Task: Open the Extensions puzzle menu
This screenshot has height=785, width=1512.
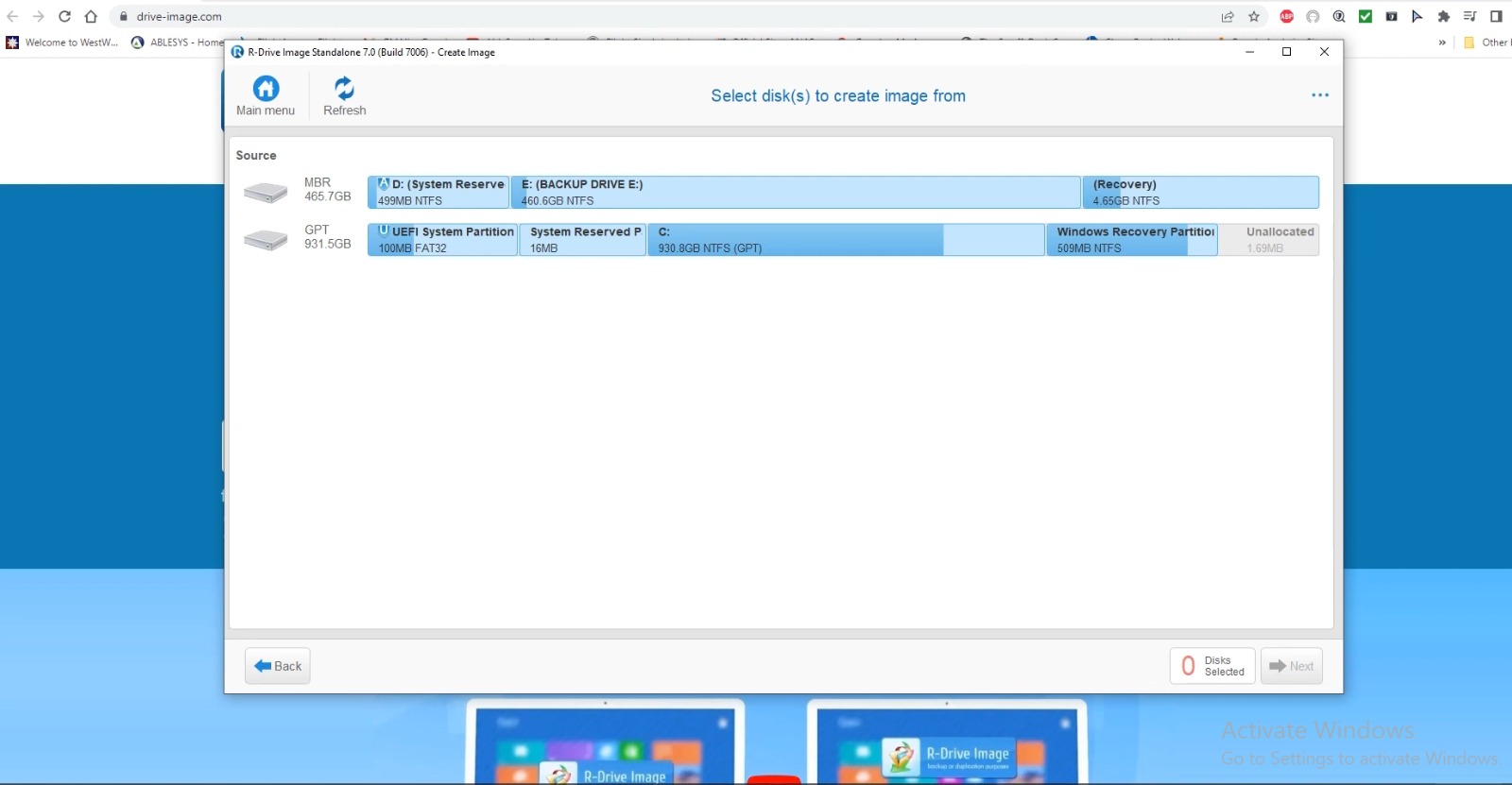Action: (x=1444, y=16)
